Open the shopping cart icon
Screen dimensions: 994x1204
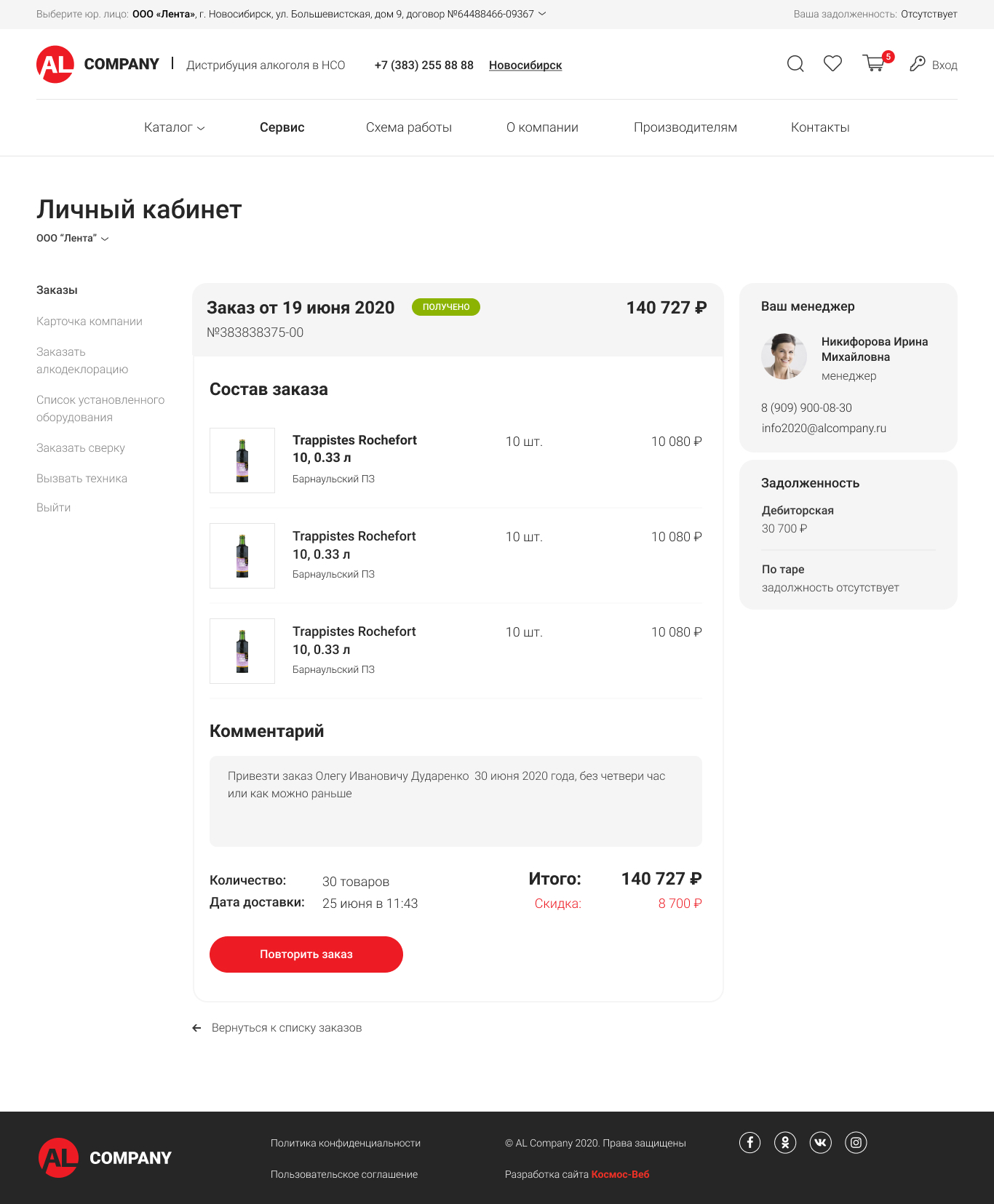874,64
